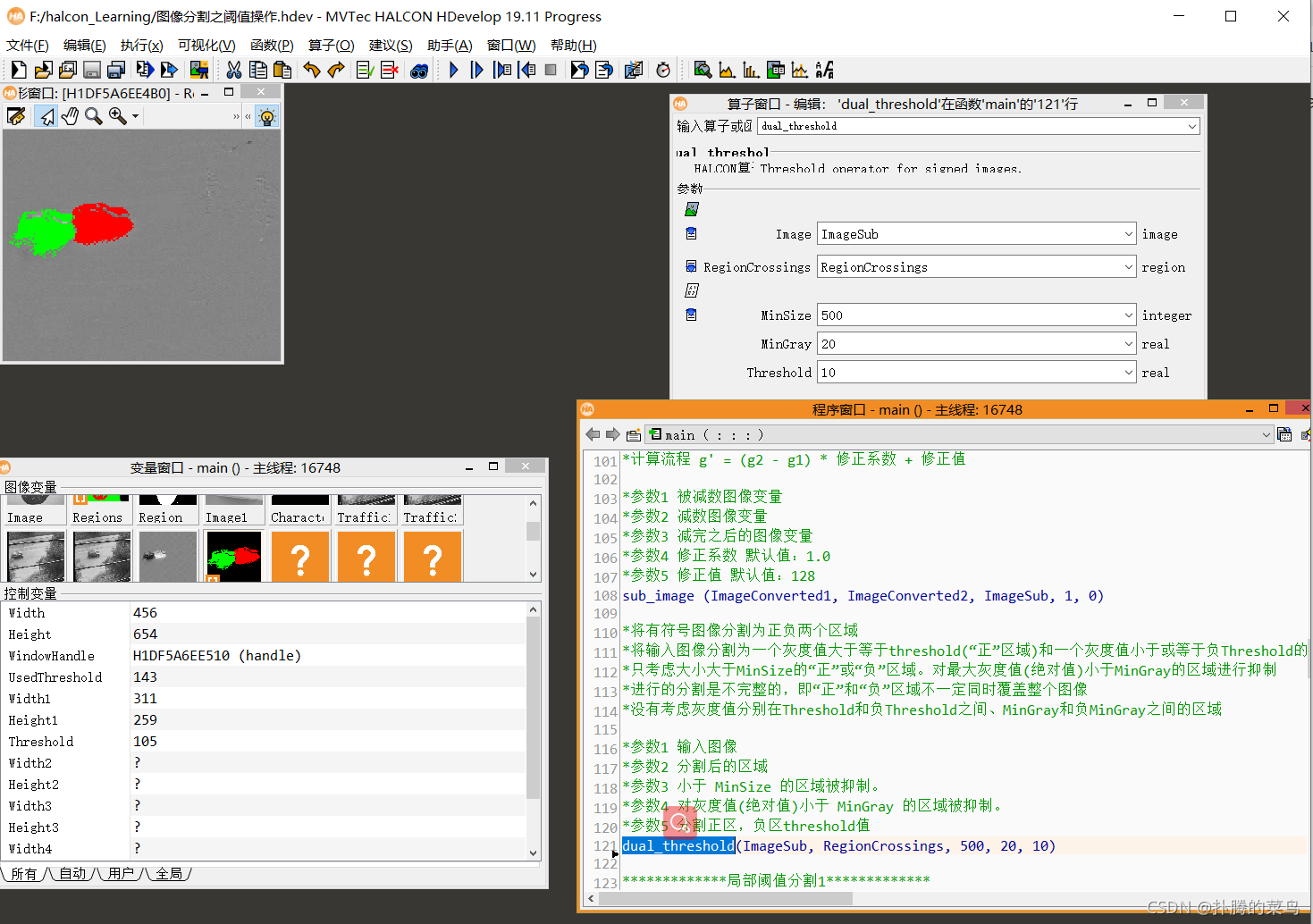Expand hidden graphics toolbar items chevron
1313x924 pixels.
point(236,116)
